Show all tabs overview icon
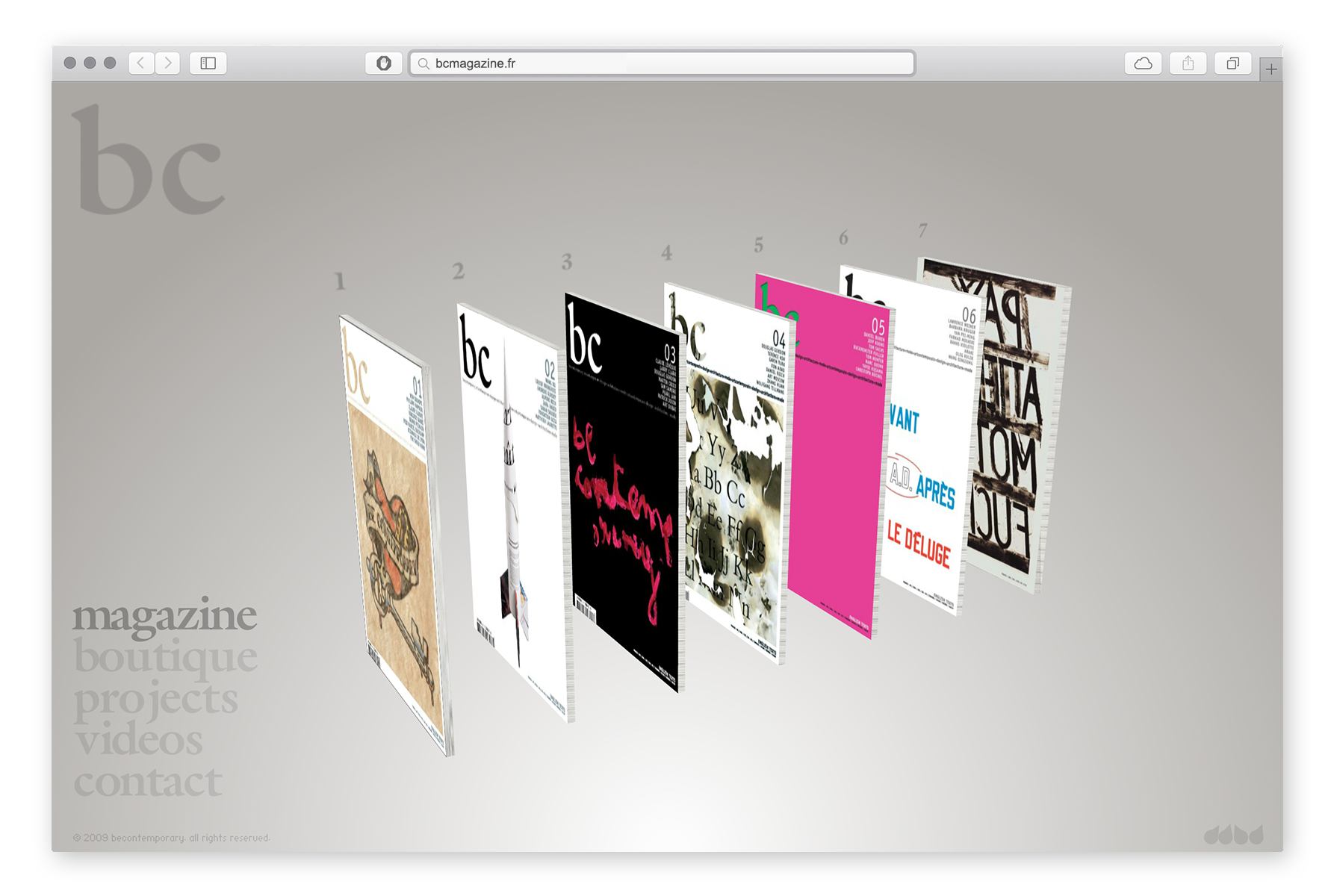Image resolution: width=1331 pixels, height=896 pixels. click(x=1232, y=63)
